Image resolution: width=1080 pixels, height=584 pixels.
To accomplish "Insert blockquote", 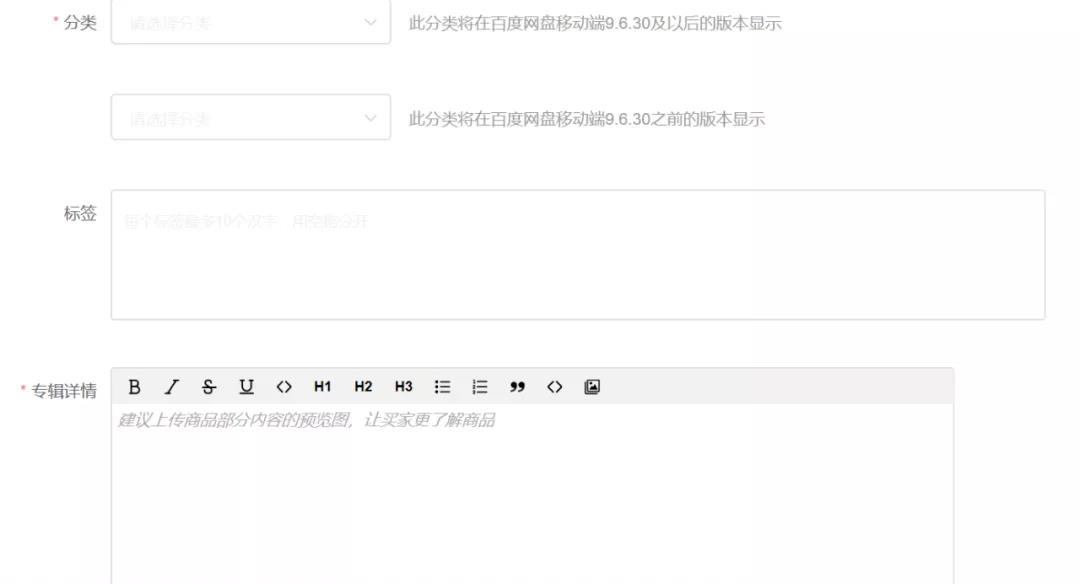I will click(517, 387).
